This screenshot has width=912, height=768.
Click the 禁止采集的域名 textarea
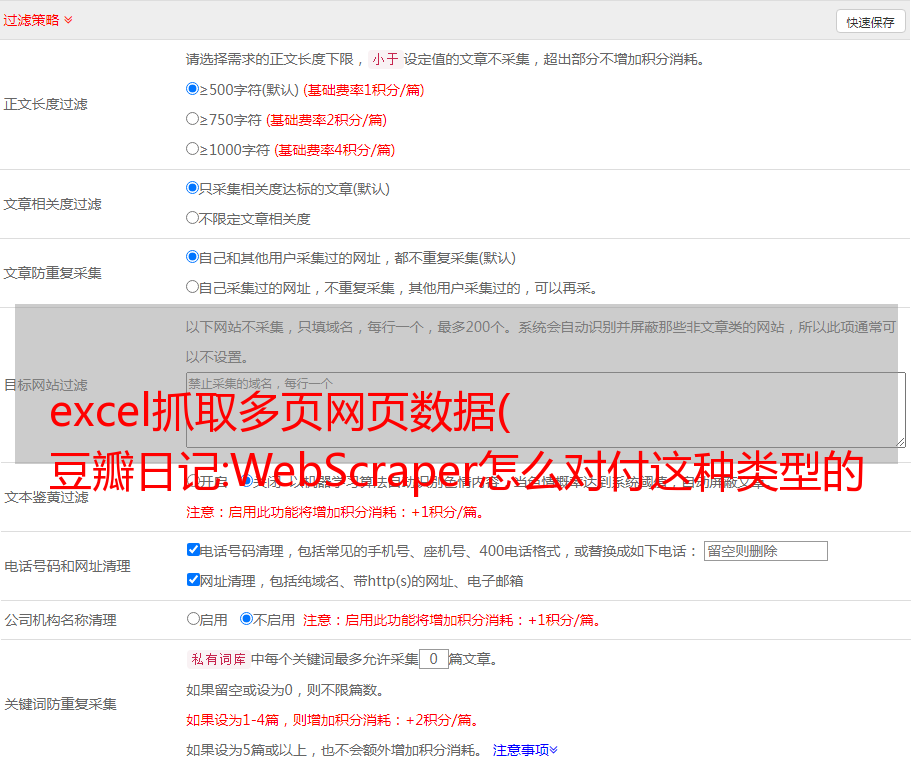click(x=546, y=410)
